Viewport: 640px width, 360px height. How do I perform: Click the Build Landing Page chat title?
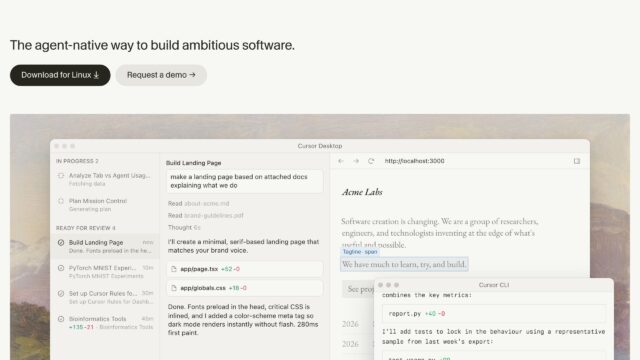(193, 163)
